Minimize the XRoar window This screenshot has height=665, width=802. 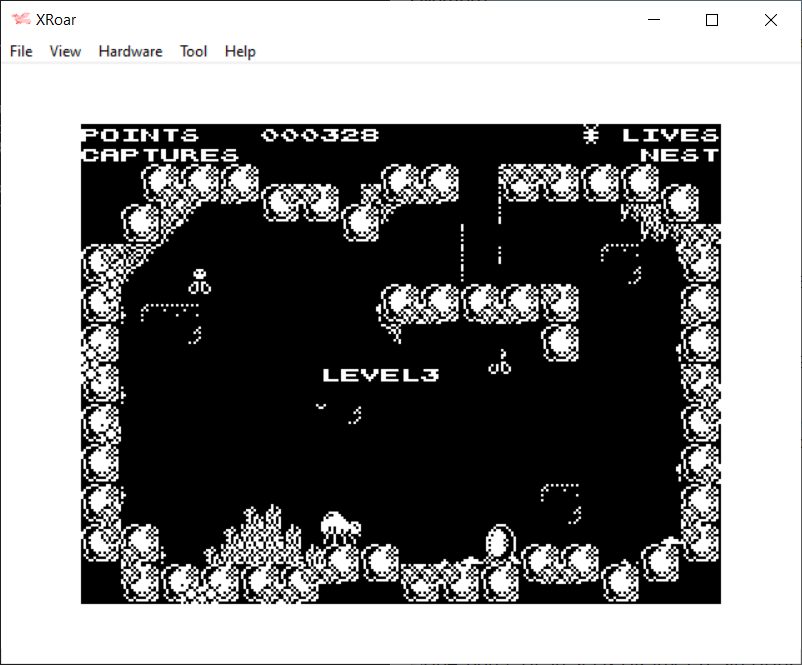click(654, 20)
